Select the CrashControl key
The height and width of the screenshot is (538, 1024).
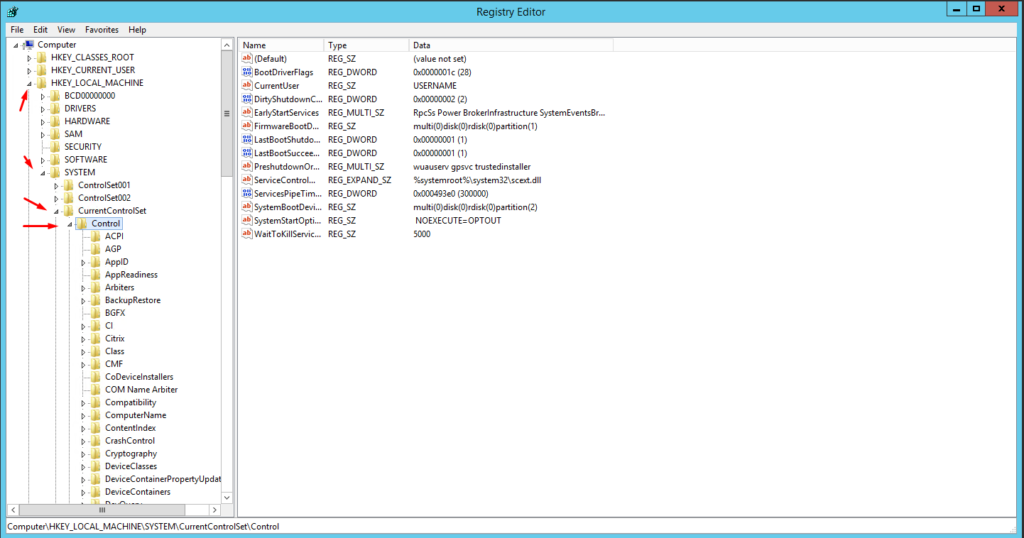click(129, 441)
